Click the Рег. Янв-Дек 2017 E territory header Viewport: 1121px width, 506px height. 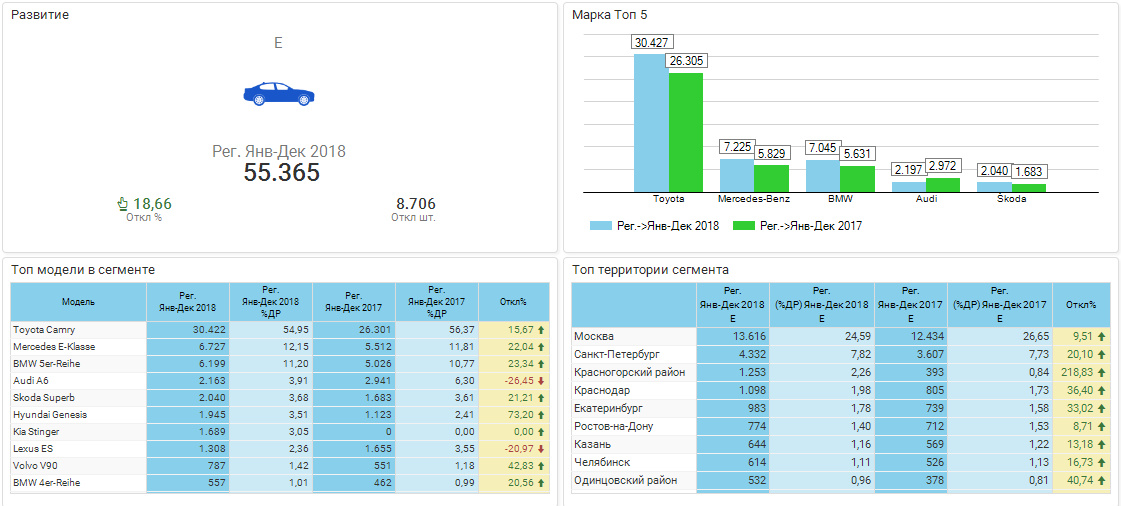coord(911,305)
